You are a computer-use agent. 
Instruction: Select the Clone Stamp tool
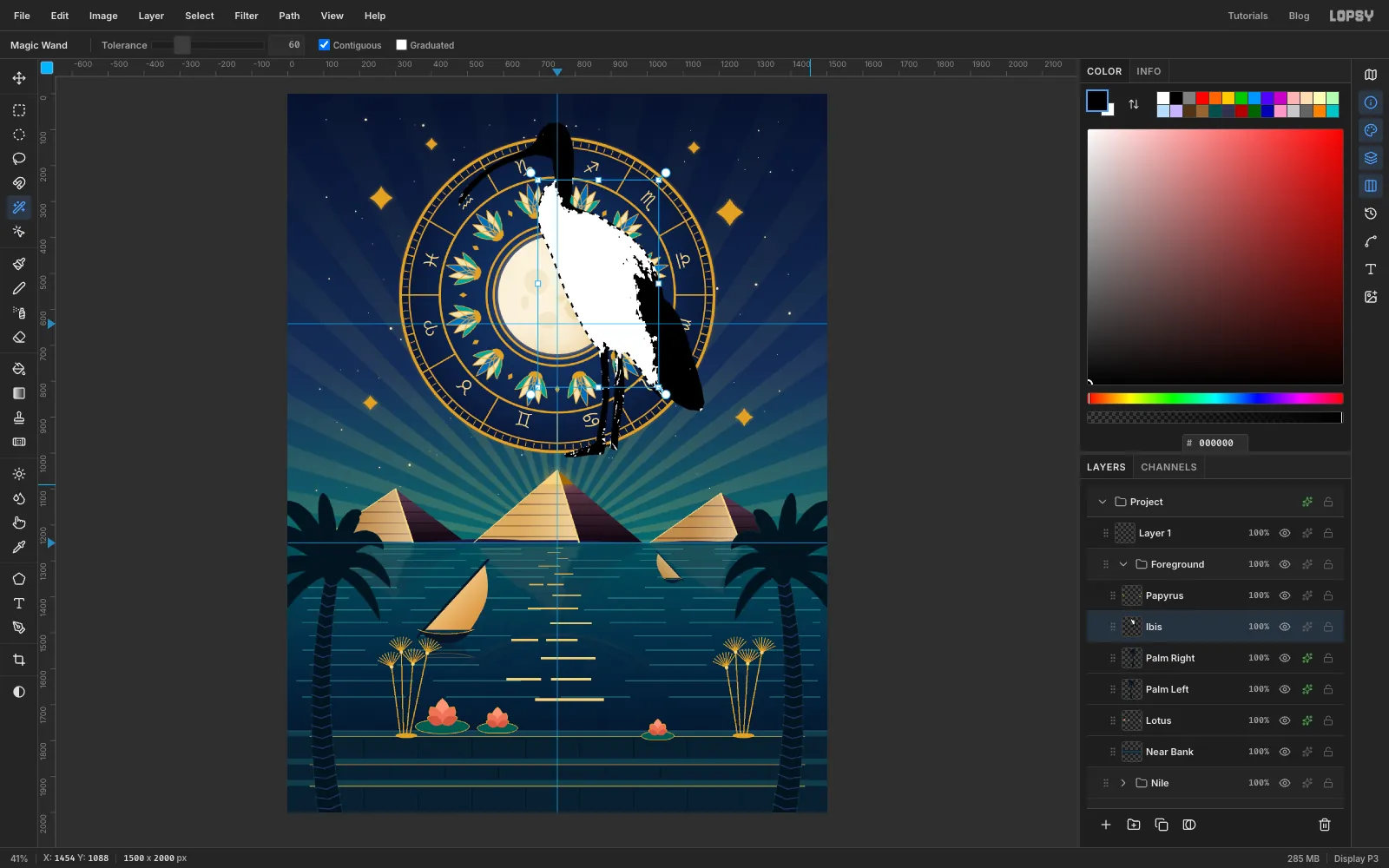click(19, 418)
